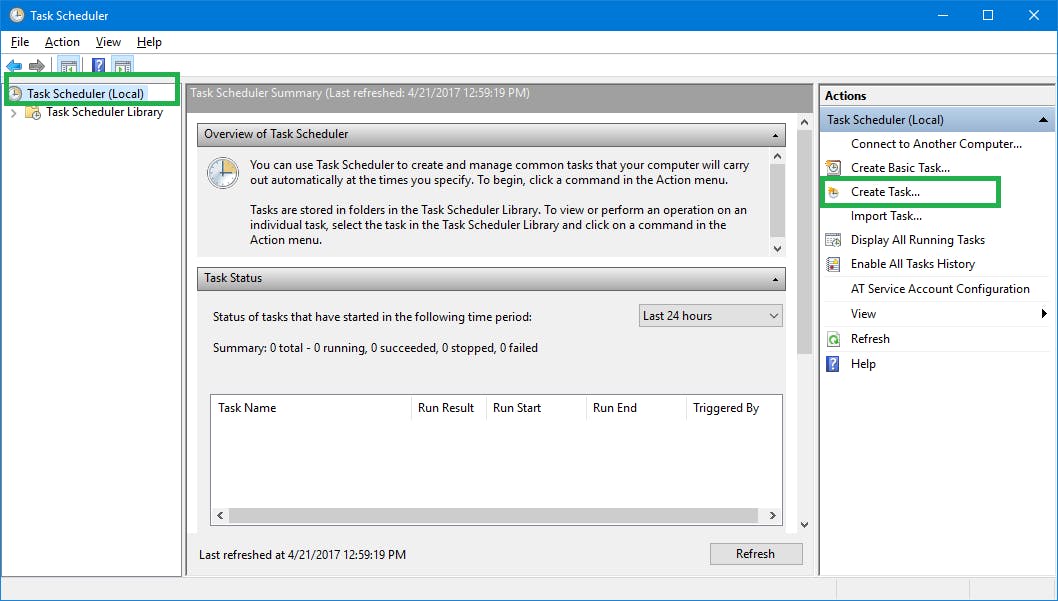
Task: Click the Help question mark icon in Actions
Action: (x=833, y=364)
